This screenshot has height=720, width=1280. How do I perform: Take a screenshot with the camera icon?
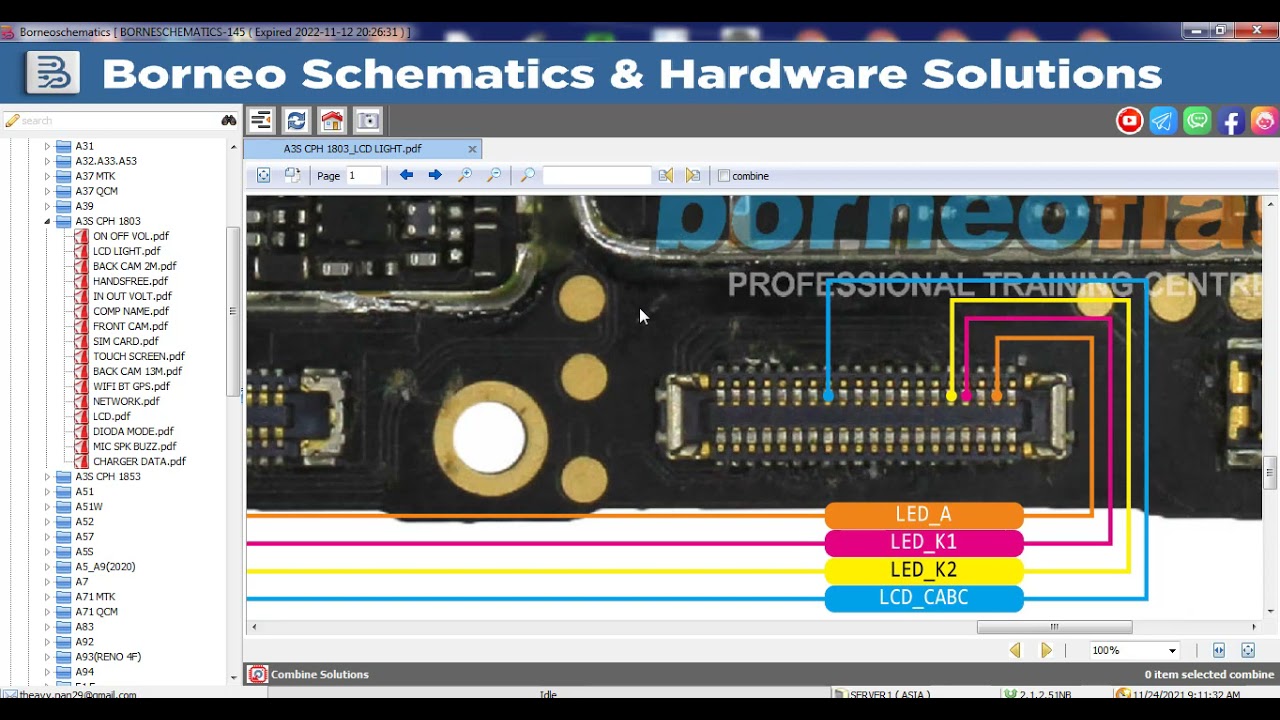(x=368, y=121)
